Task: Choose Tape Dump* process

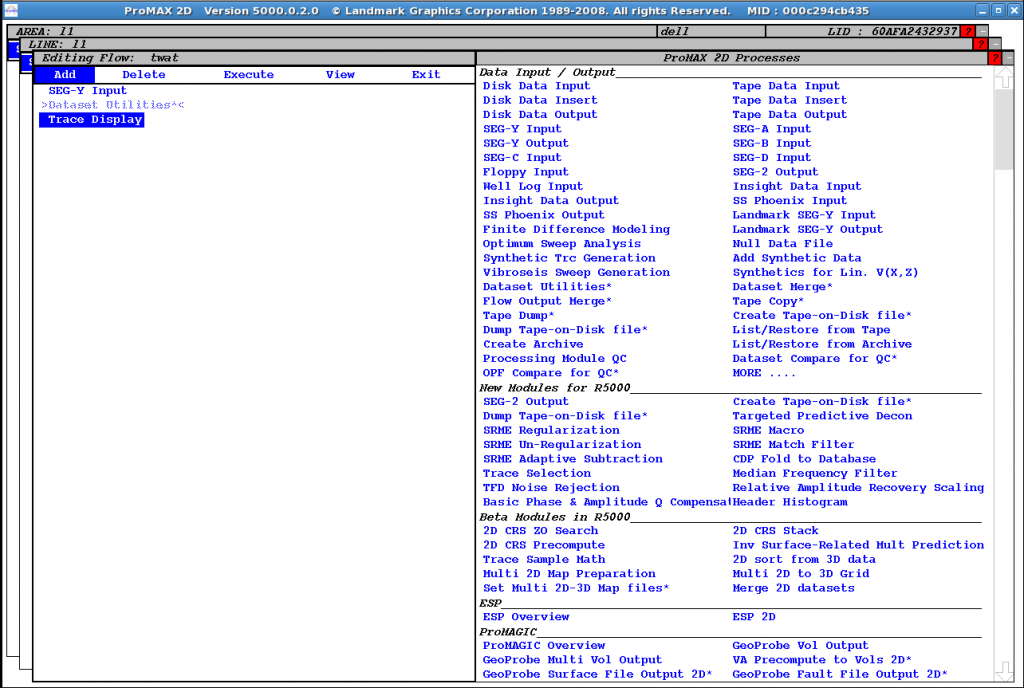Action: click(x=519, y=315)
